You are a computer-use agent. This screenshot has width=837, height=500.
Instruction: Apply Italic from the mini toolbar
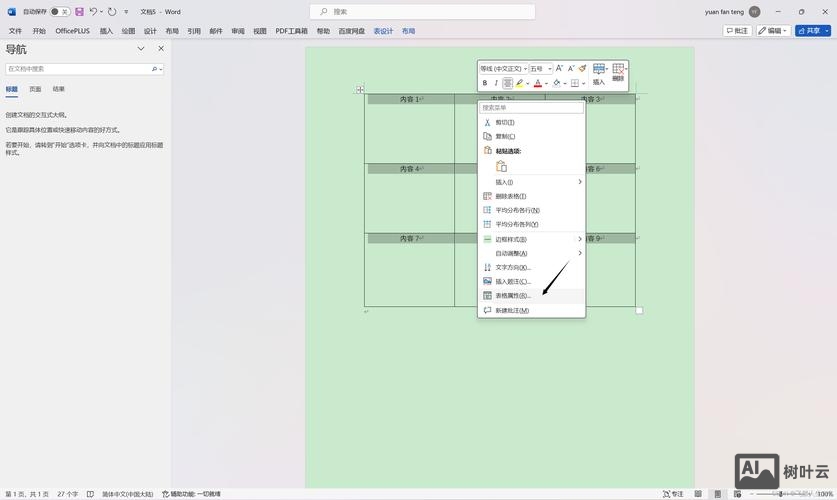click(496, 83)
